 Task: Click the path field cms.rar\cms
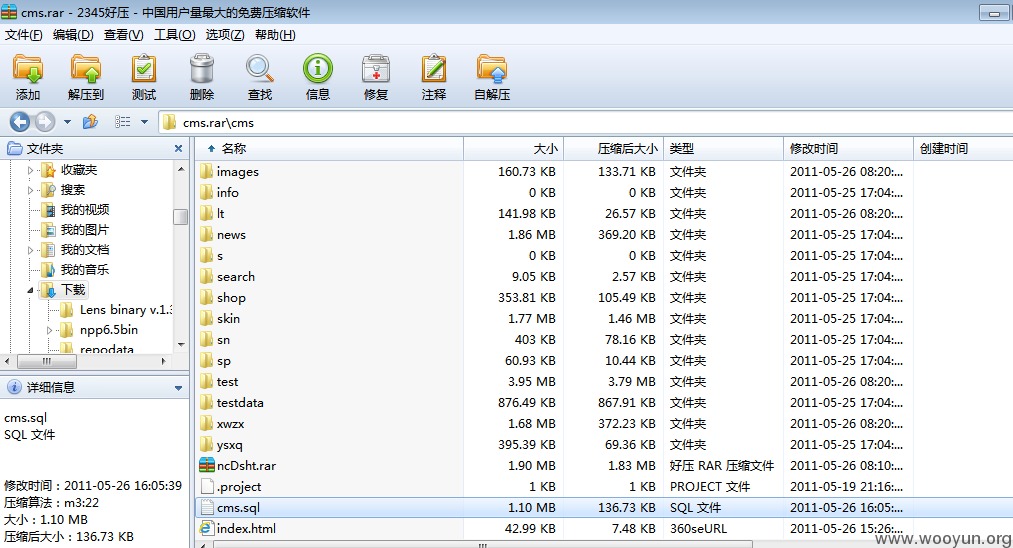click(x=585, y=122)
